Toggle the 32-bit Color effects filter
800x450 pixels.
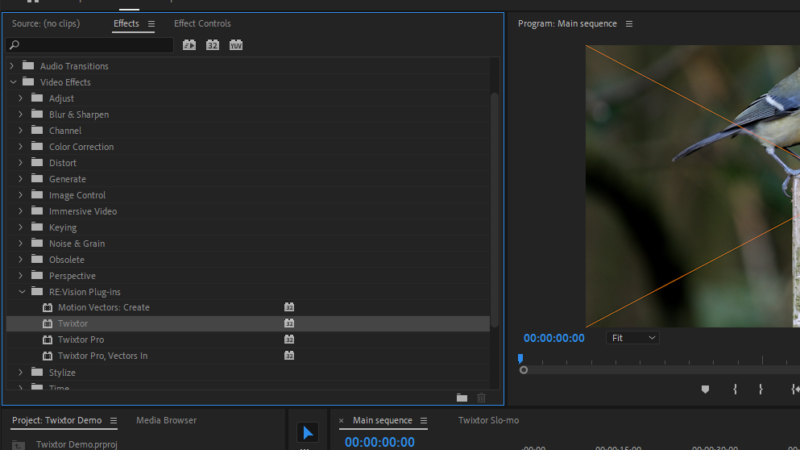click(212, 45)
